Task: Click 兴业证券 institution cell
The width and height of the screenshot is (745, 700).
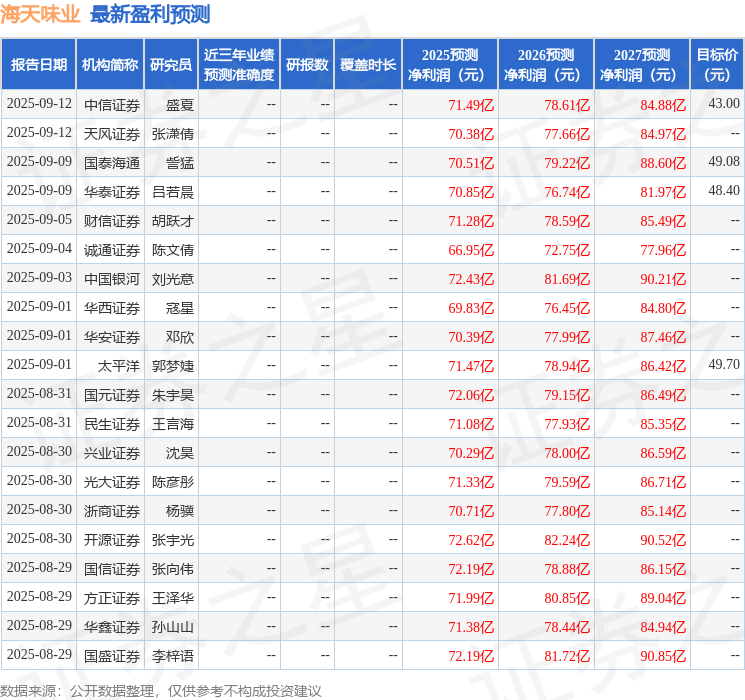Action: coord(112,453)
